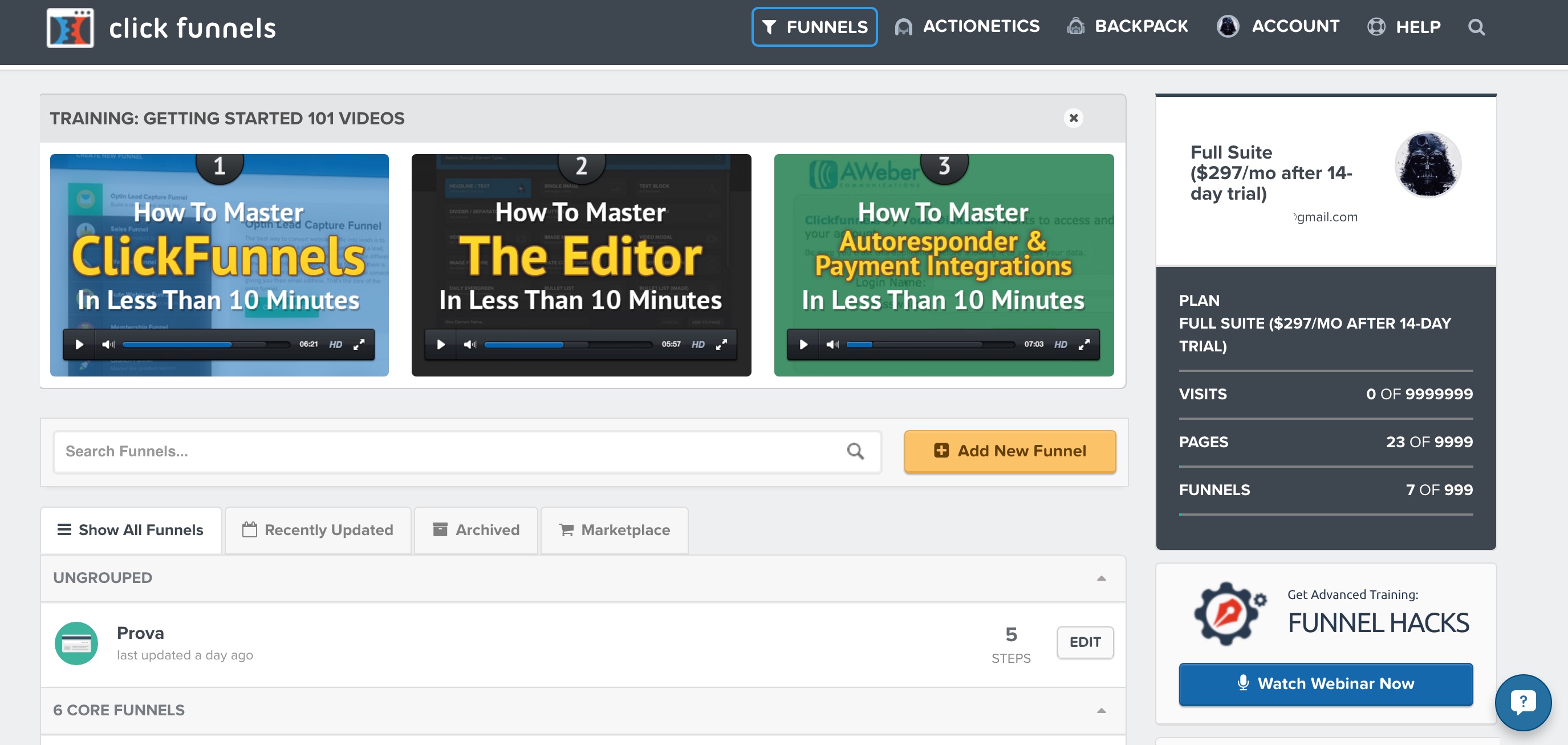Viewport: 1568px width, 745px height.
Task: Click the Watch Webinar Now button
Action: pyautogui.click(x=1325, y=683)
